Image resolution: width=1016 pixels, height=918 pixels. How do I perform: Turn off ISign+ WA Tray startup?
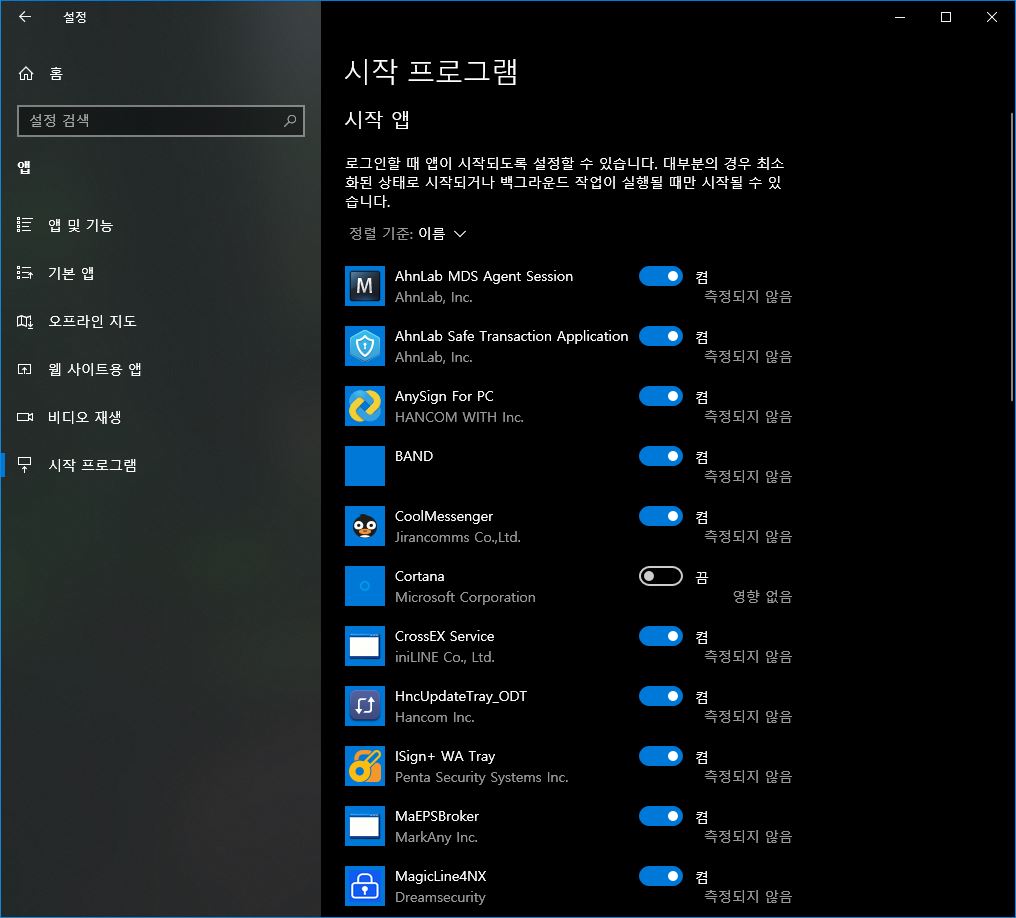tap(661, 756)
